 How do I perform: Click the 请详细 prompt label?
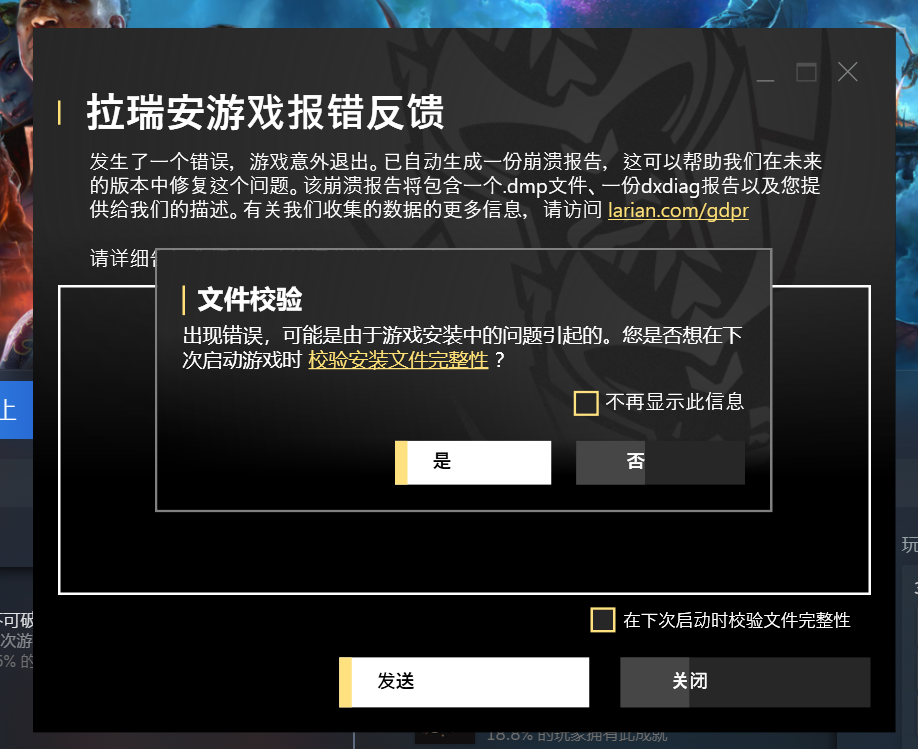point(123,258)
